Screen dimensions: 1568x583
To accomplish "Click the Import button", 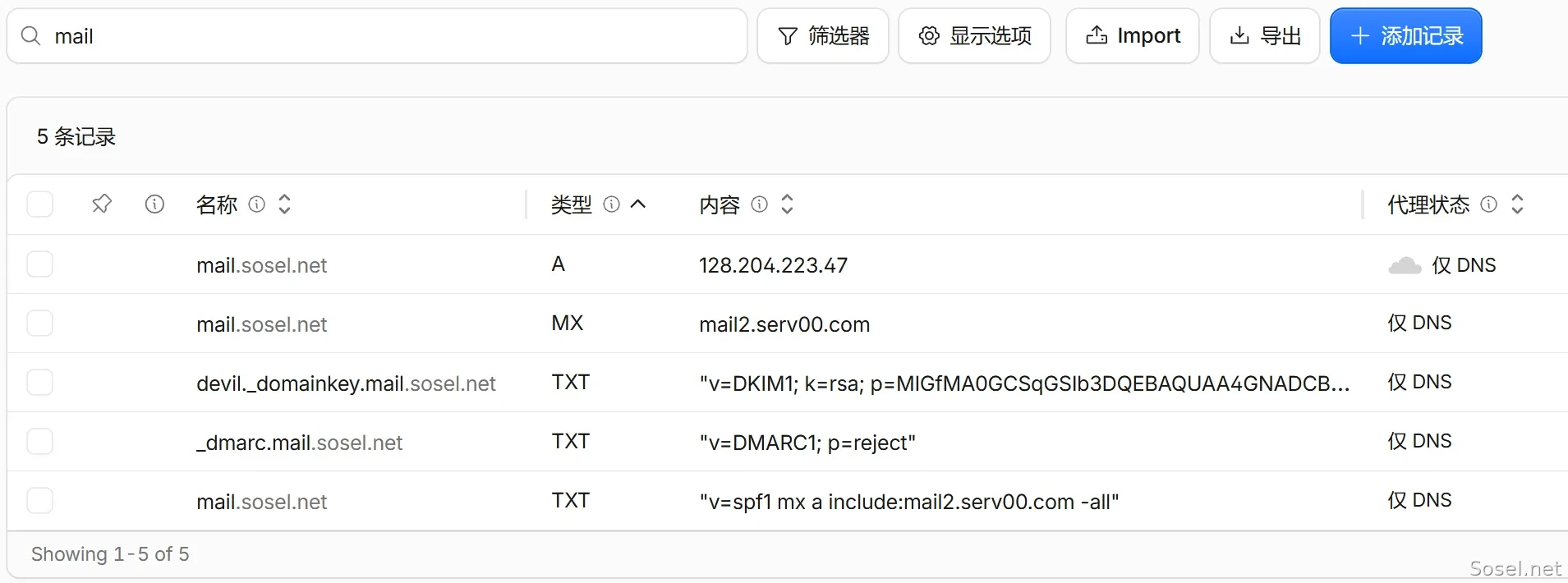I will pos(1133,36).
